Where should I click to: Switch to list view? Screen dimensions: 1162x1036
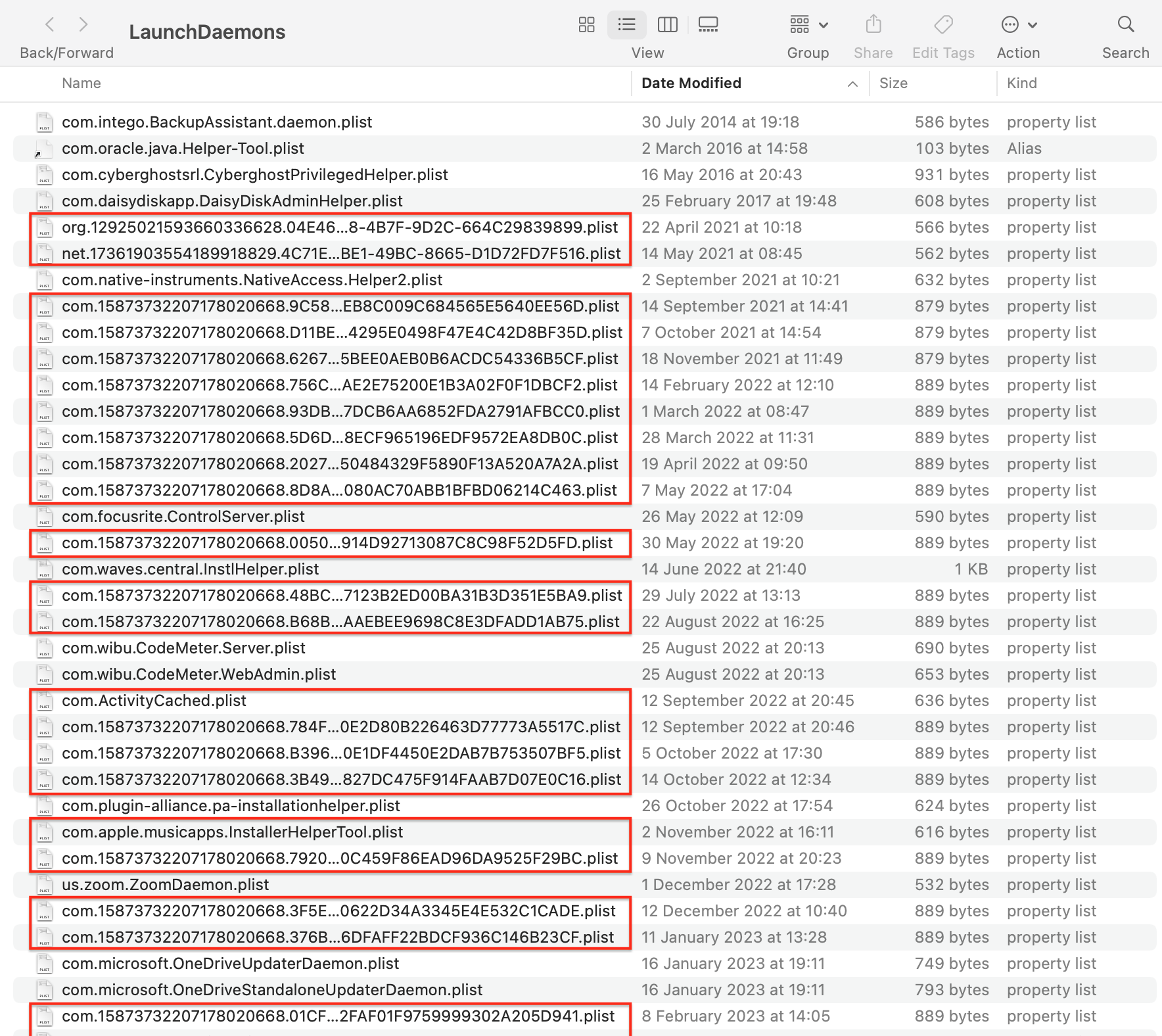point(626,25)
